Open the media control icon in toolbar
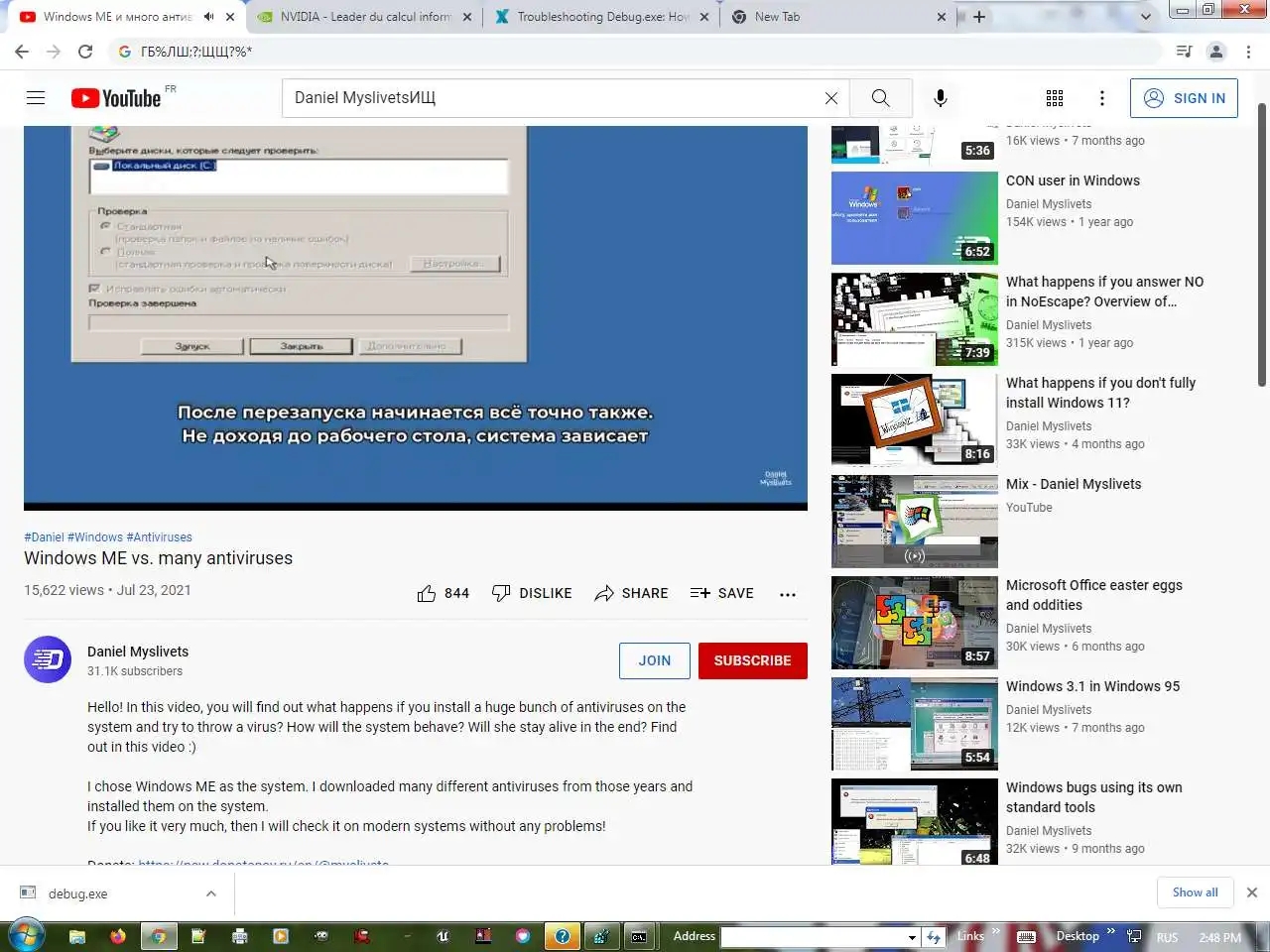Image resolution: width=1270 pixels, height=952 pixels. coord(1184,52)
